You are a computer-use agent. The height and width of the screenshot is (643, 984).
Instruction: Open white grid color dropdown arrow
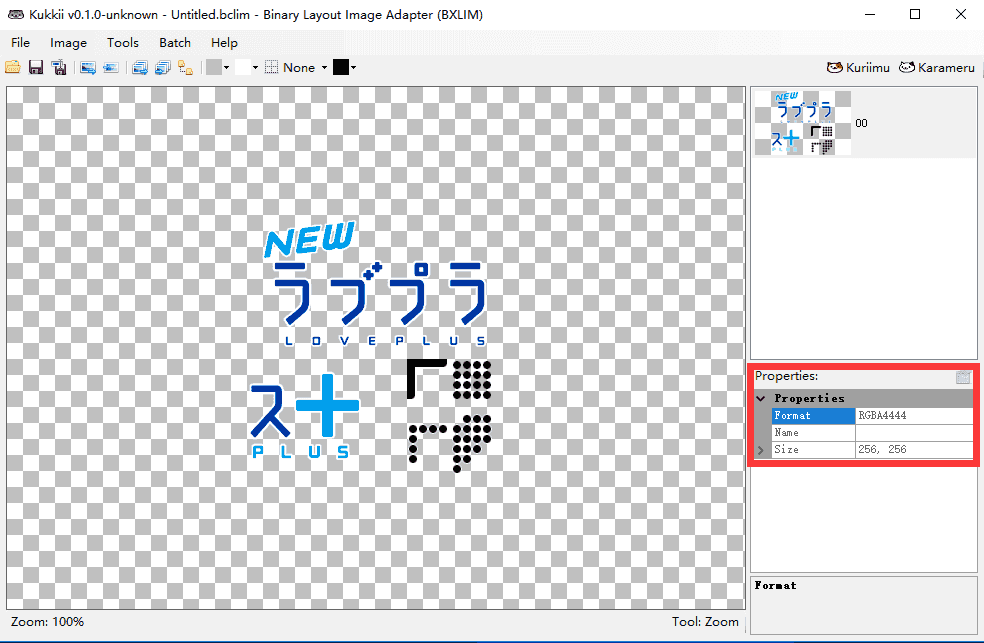point(255,67)
